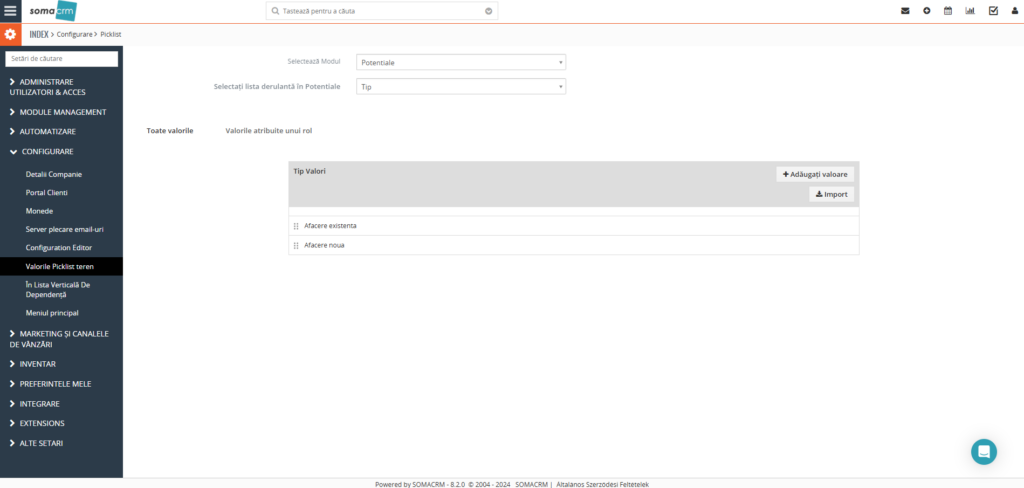Click Picklist breadcrumb

(111, 33)
